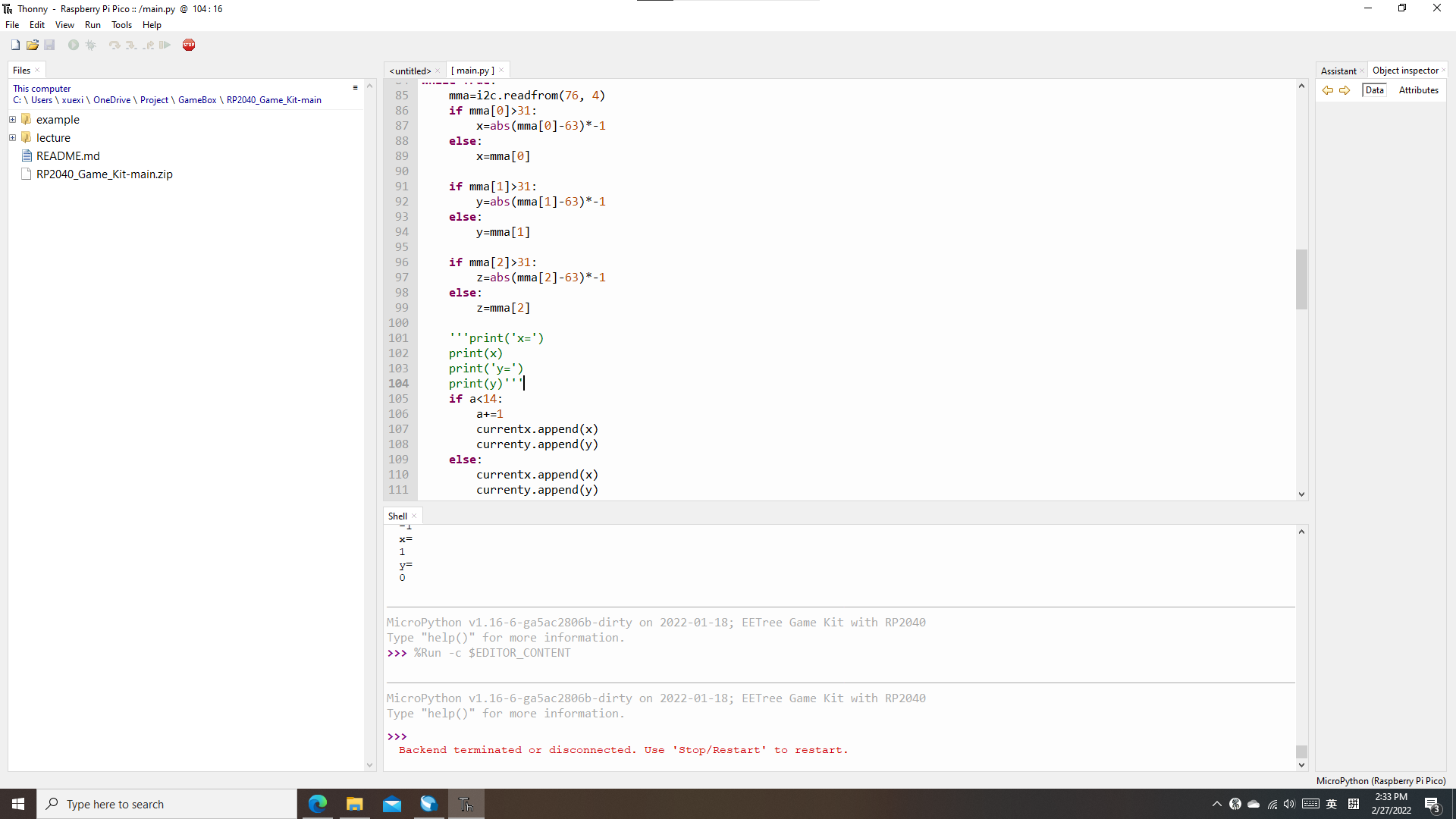Click the Resume toolbar icon
Viewport: 1456px width, 819px height.
165,45
